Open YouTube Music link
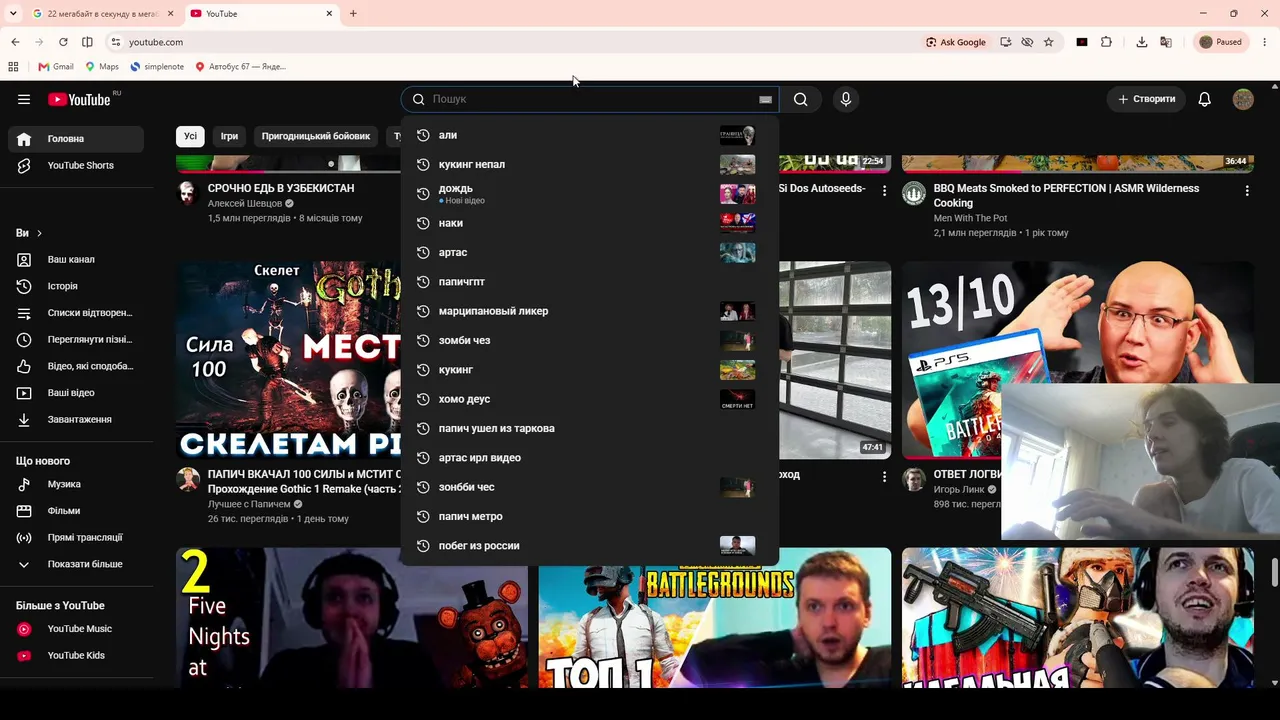The width and height of the screenshot is (1280, 720). (x=78, y=629)
